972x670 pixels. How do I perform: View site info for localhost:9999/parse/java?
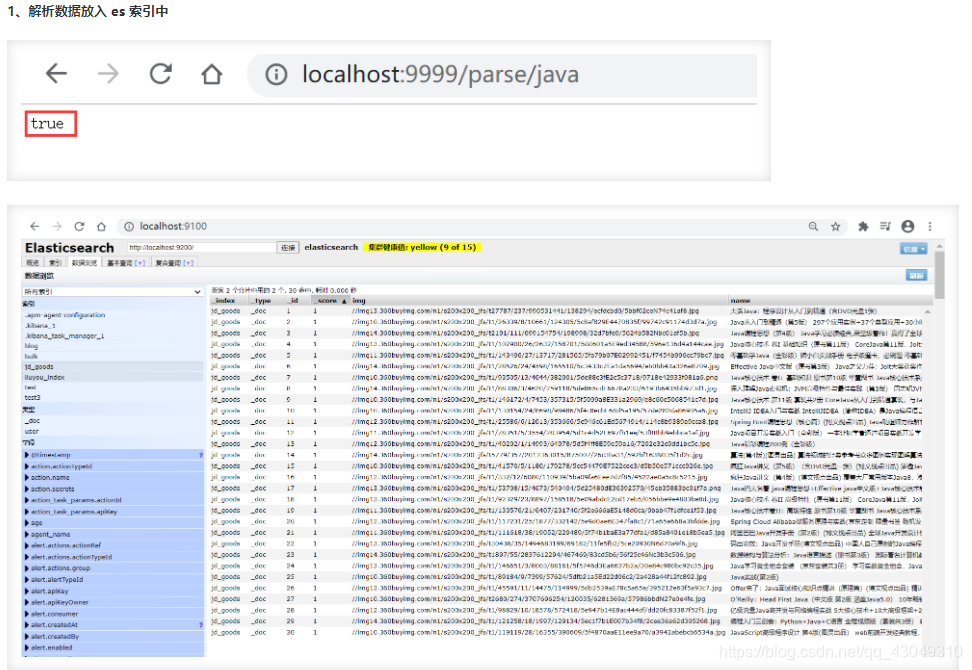click(x=276, y=75)
